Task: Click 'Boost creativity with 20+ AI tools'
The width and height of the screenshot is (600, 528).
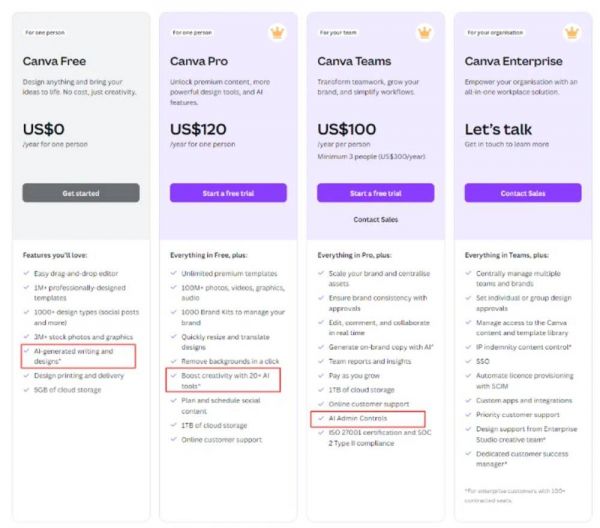Action: point(225,381)
